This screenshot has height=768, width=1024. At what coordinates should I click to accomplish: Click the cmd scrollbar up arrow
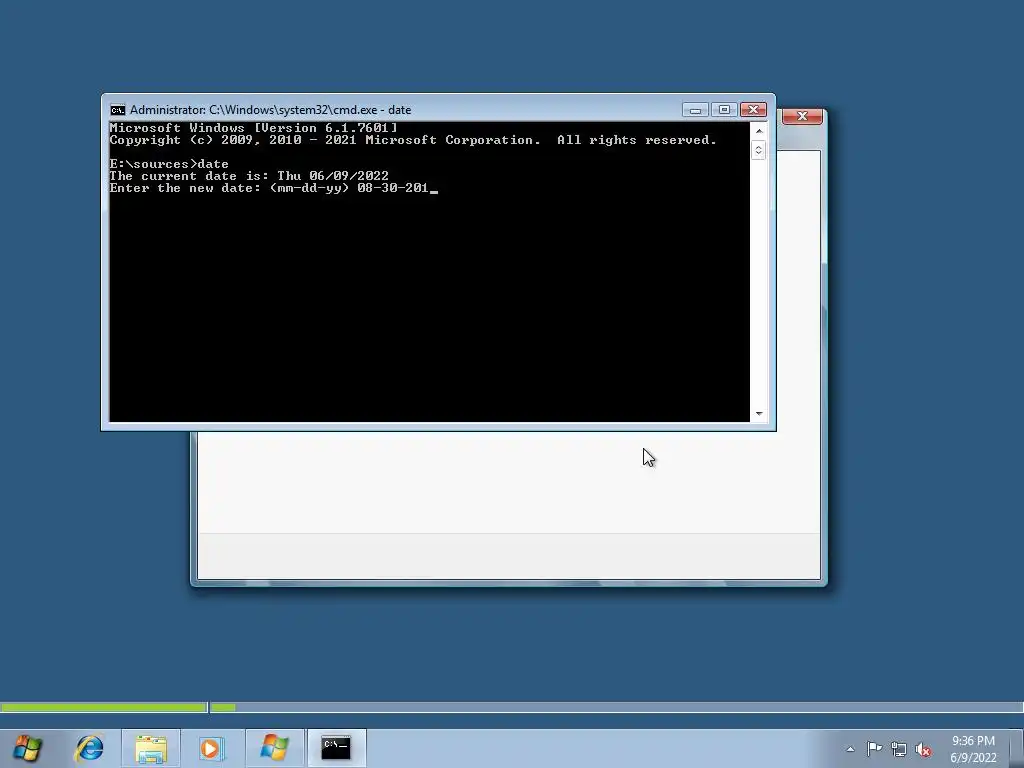click(758, 131)
